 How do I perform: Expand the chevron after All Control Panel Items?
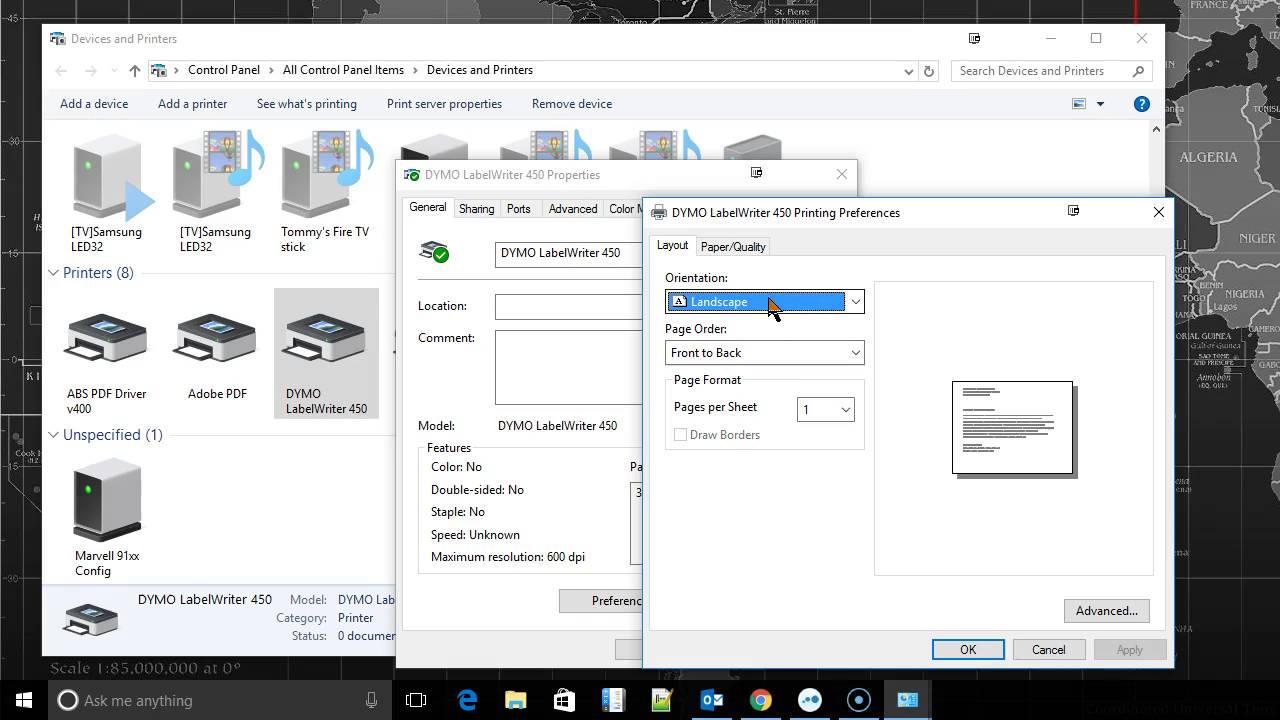415,70
